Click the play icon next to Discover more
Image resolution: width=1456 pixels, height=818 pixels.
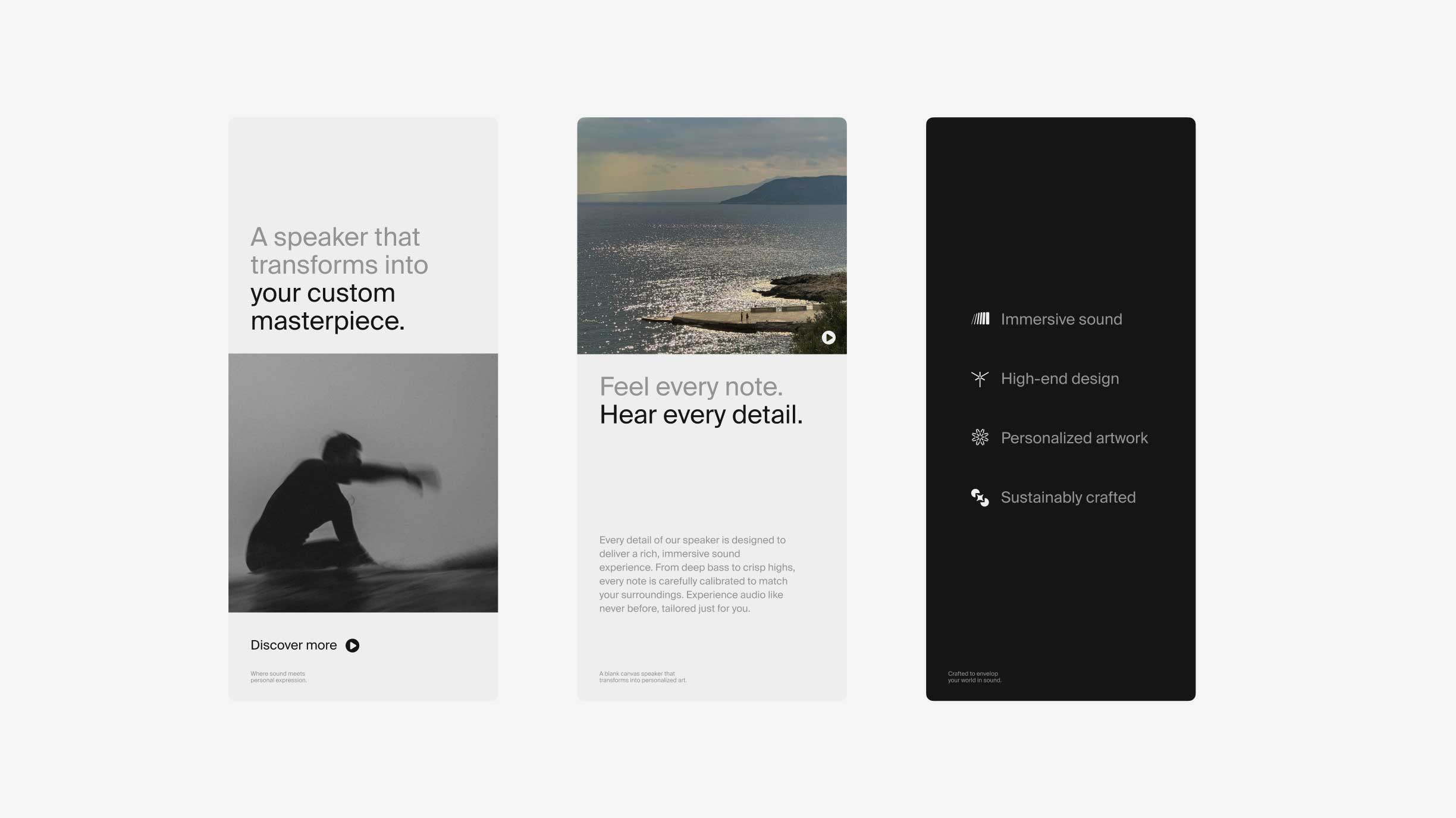coord(352,645)
